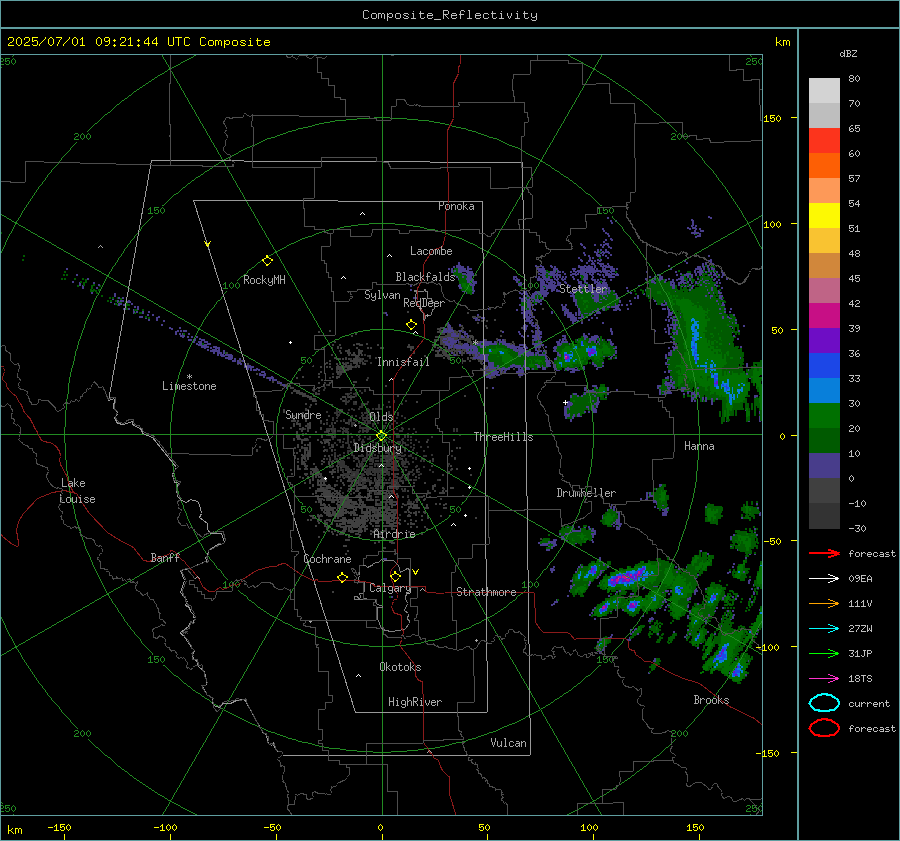Click the white plus marker southeast of Stettler

click(565, 402)
